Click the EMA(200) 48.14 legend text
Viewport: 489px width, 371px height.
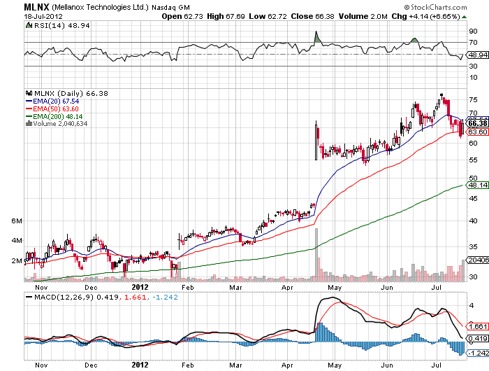pos(58,116)
